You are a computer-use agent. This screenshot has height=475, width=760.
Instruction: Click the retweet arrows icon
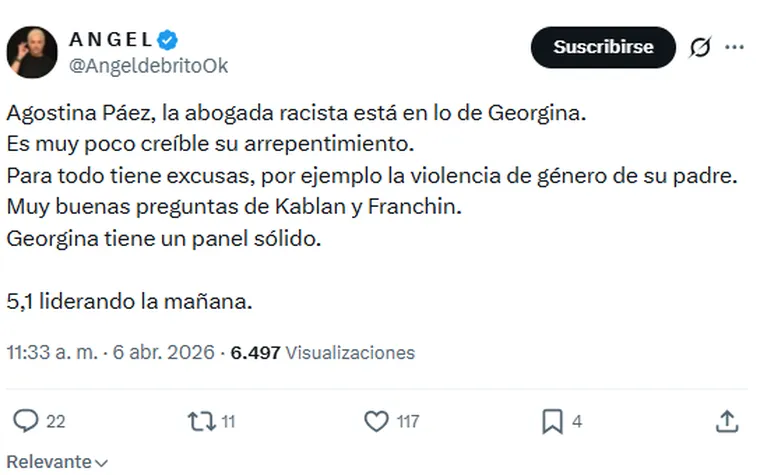pyautogui.click(x=201, y=421)
